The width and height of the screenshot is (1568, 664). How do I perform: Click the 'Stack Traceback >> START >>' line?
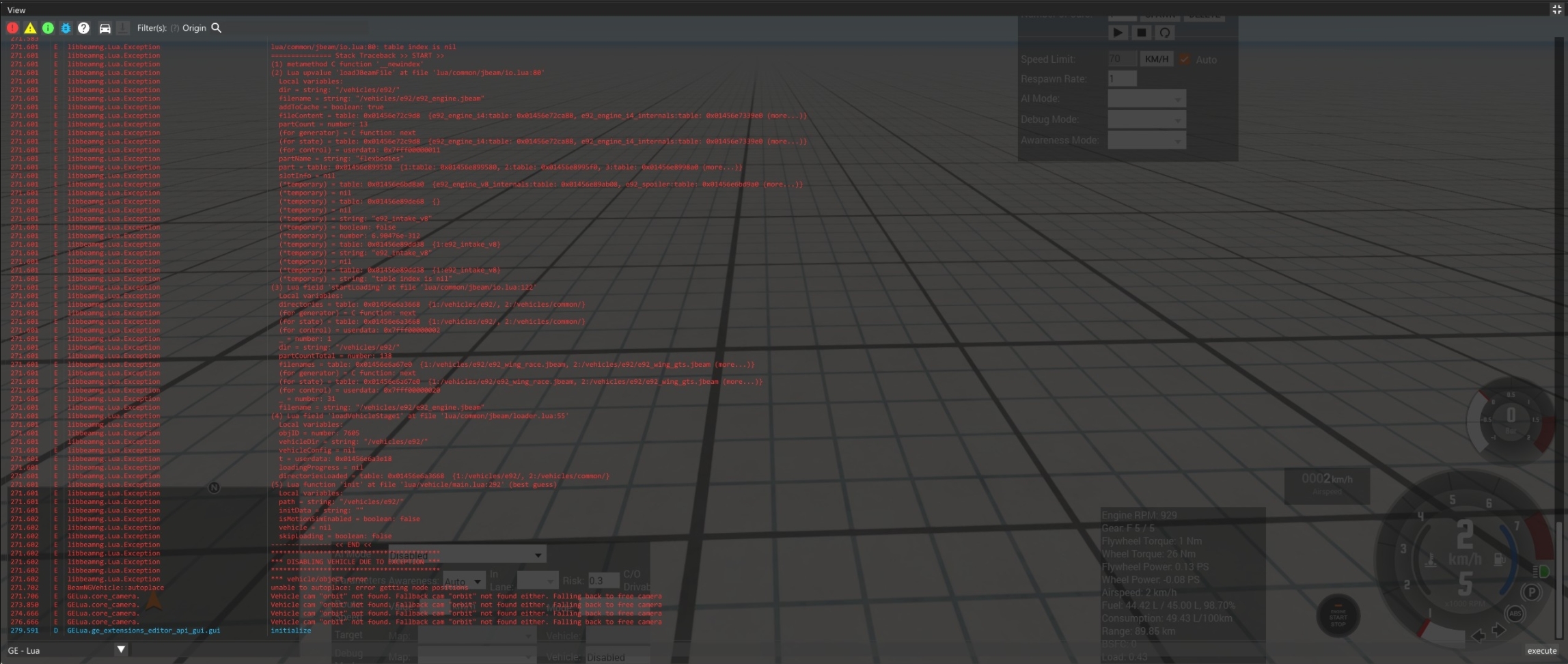tap(357, 56)
